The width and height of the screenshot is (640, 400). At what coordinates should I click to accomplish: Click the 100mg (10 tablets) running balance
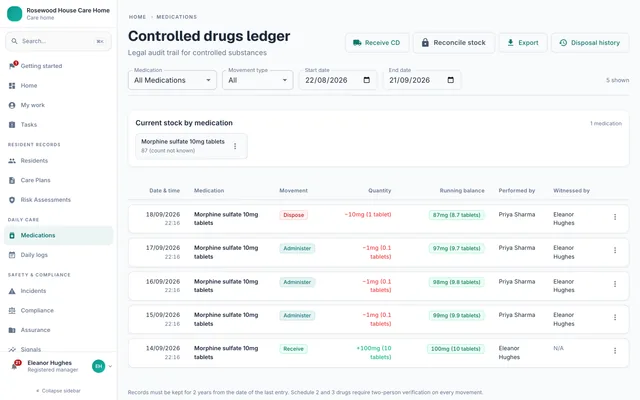(456, 349)
